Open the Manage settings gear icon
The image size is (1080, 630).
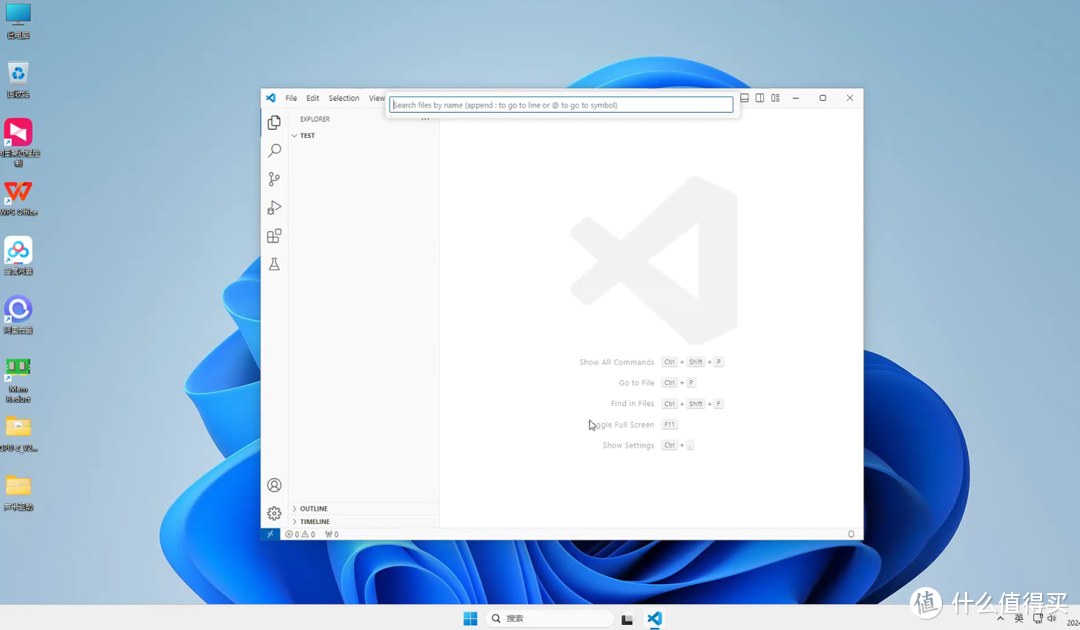[x=274, y=513]
